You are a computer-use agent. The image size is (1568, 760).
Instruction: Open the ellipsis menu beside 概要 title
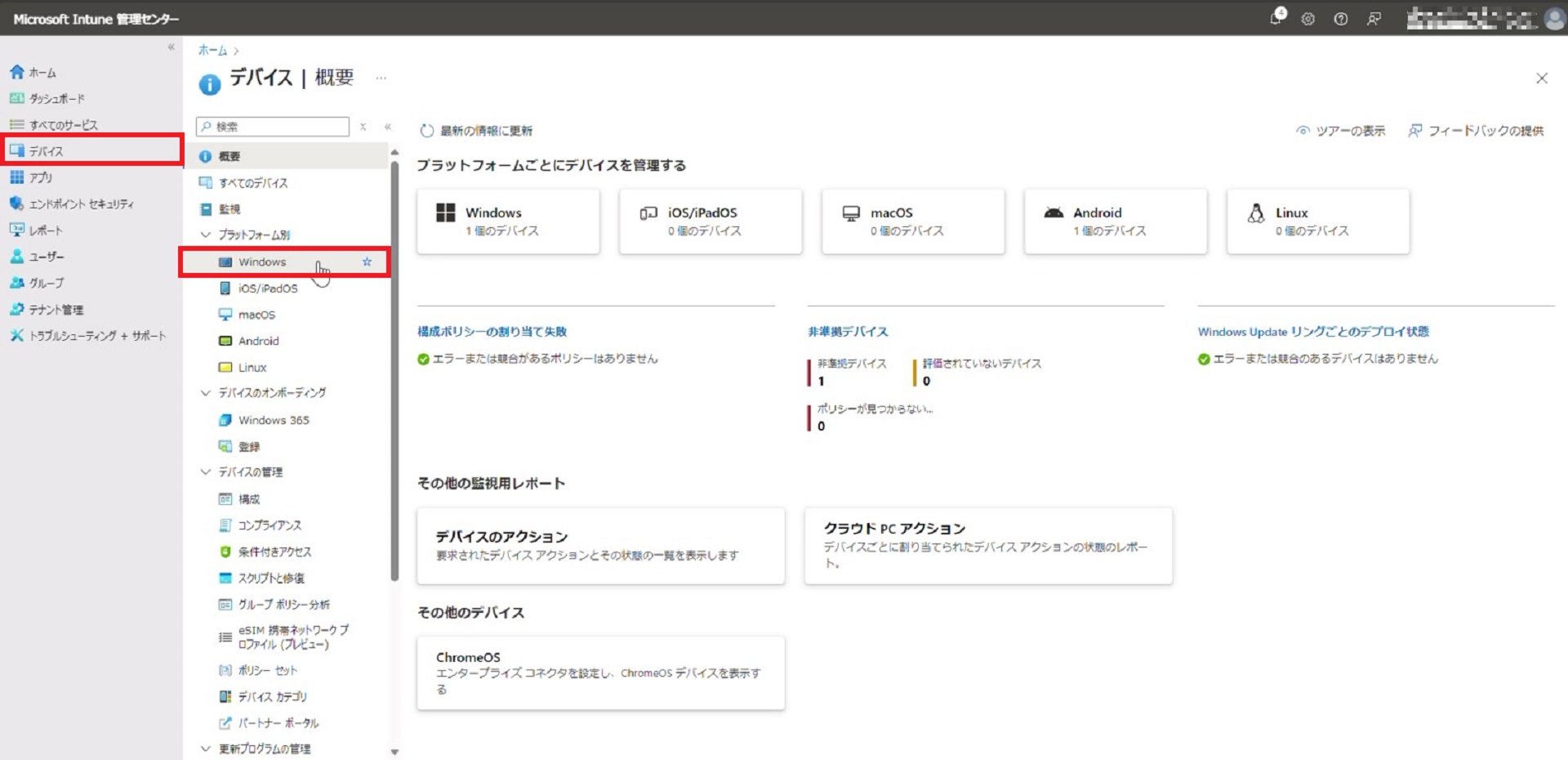381,78
